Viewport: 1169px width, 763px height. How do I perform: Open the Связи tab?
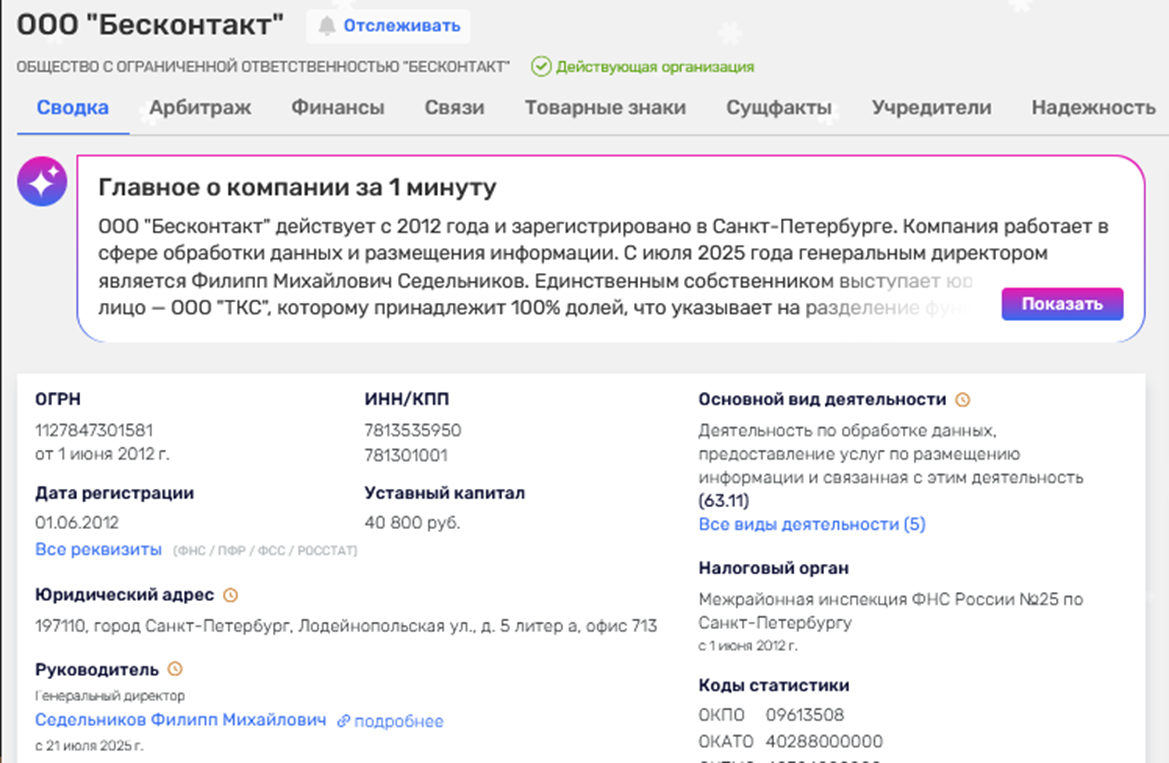pos(455,107)
